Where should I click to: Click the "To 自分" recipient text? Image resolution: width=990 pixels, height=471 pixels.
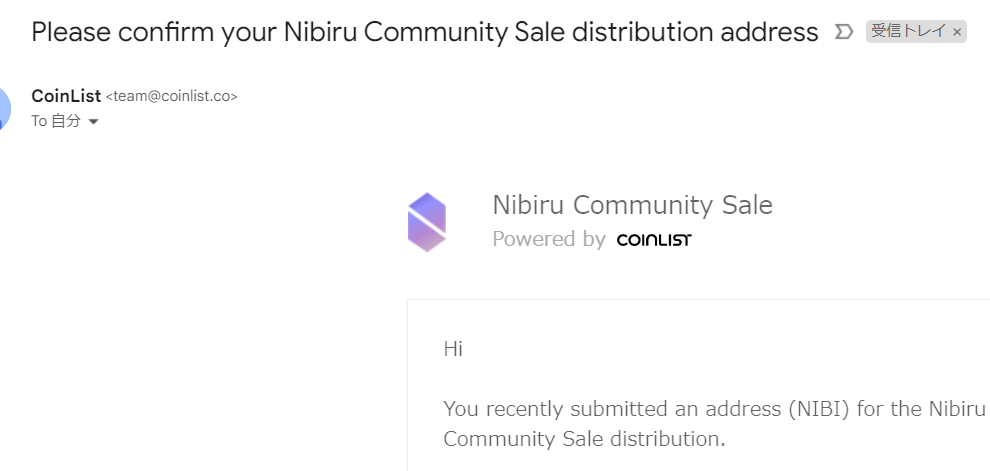(x=56, y=122)
